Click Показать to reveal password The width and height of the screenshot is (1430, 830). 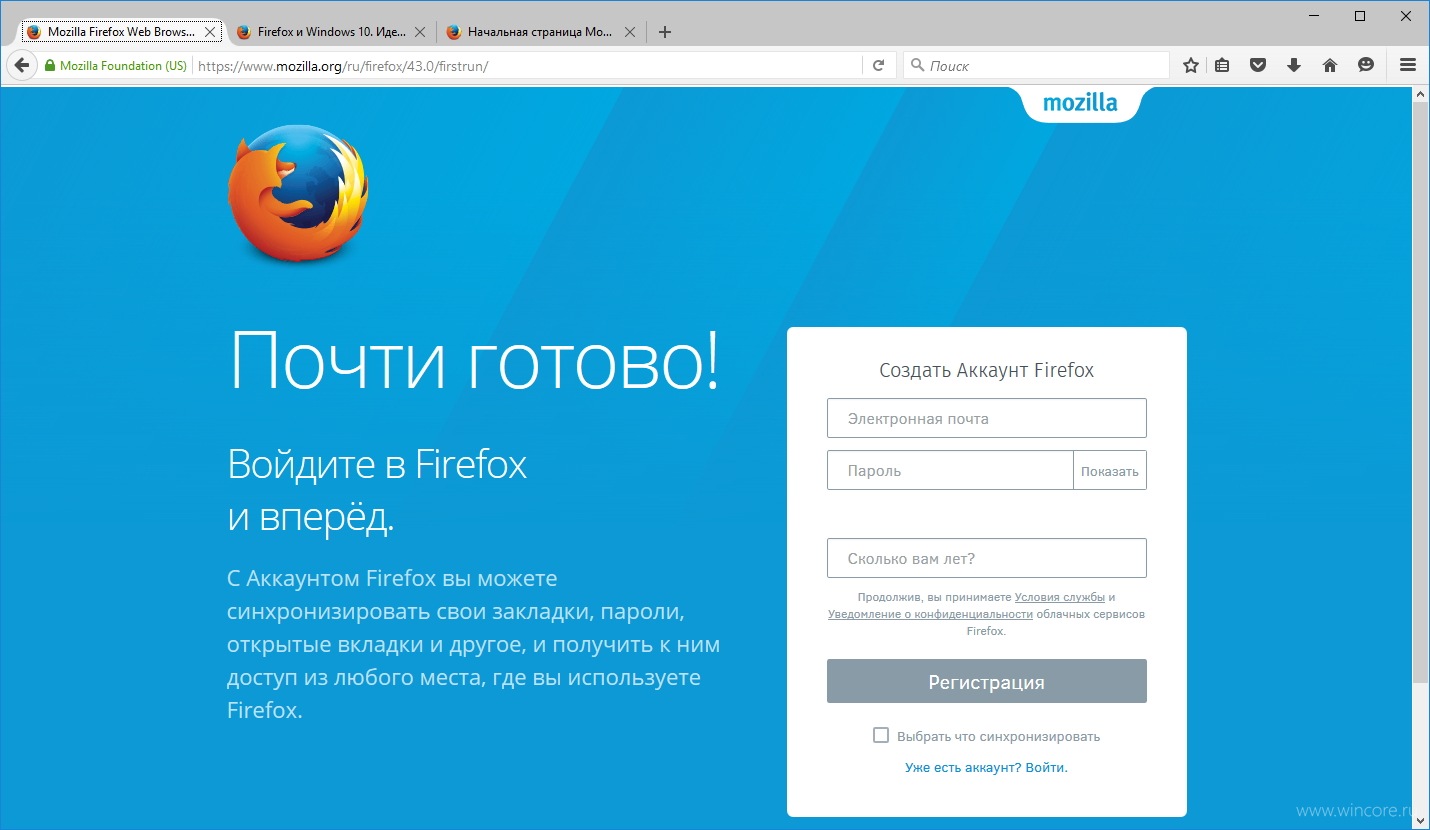[1110, 471]
